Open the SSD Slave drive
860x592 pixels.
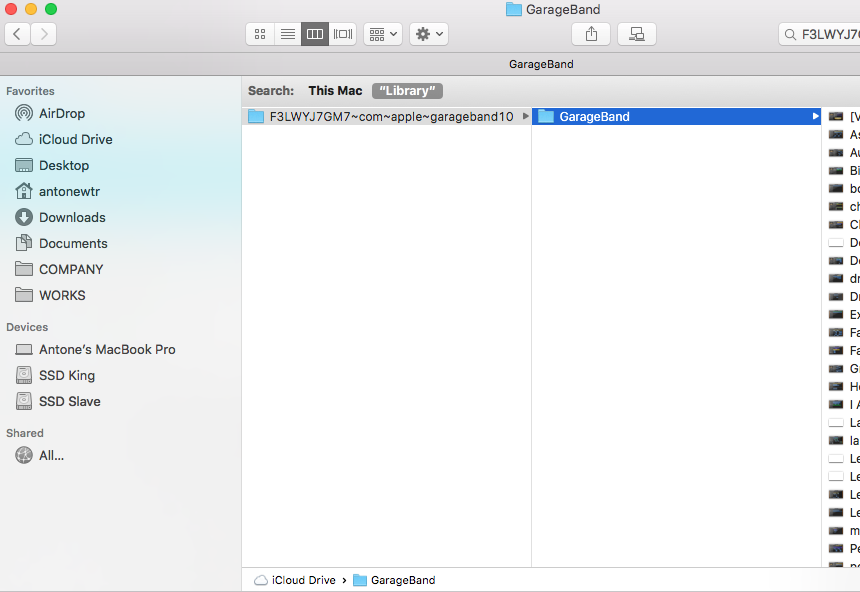click(58, 401)
